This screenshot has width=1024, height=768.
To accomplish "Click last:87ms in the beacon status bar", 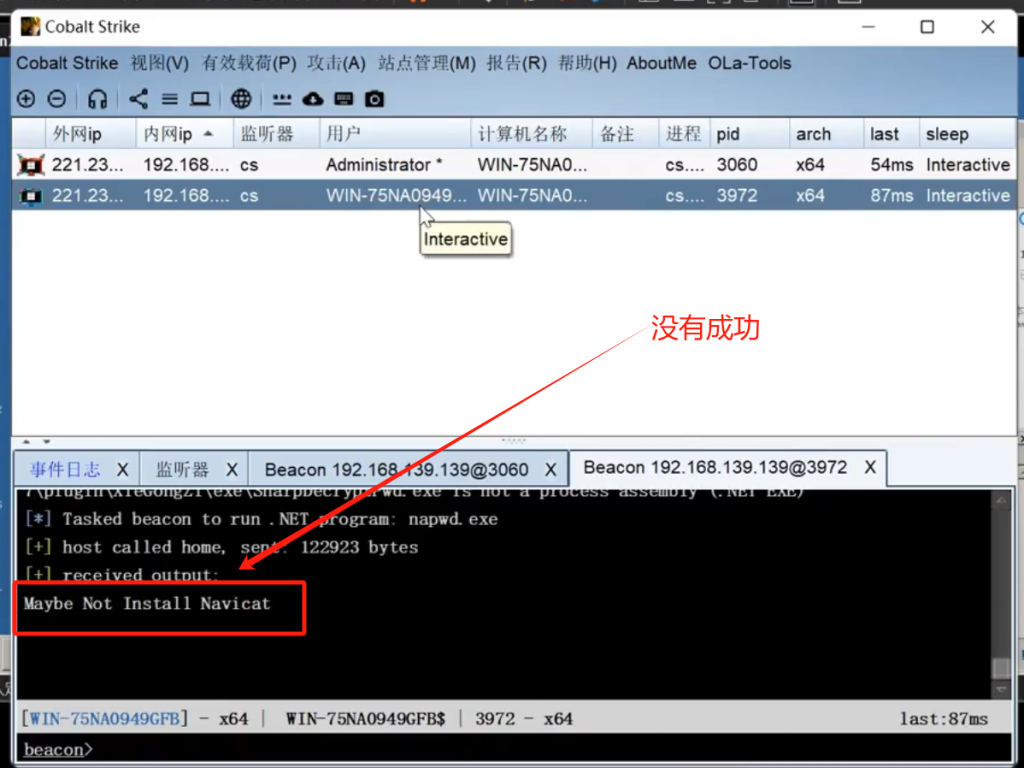I will (944, 719).
